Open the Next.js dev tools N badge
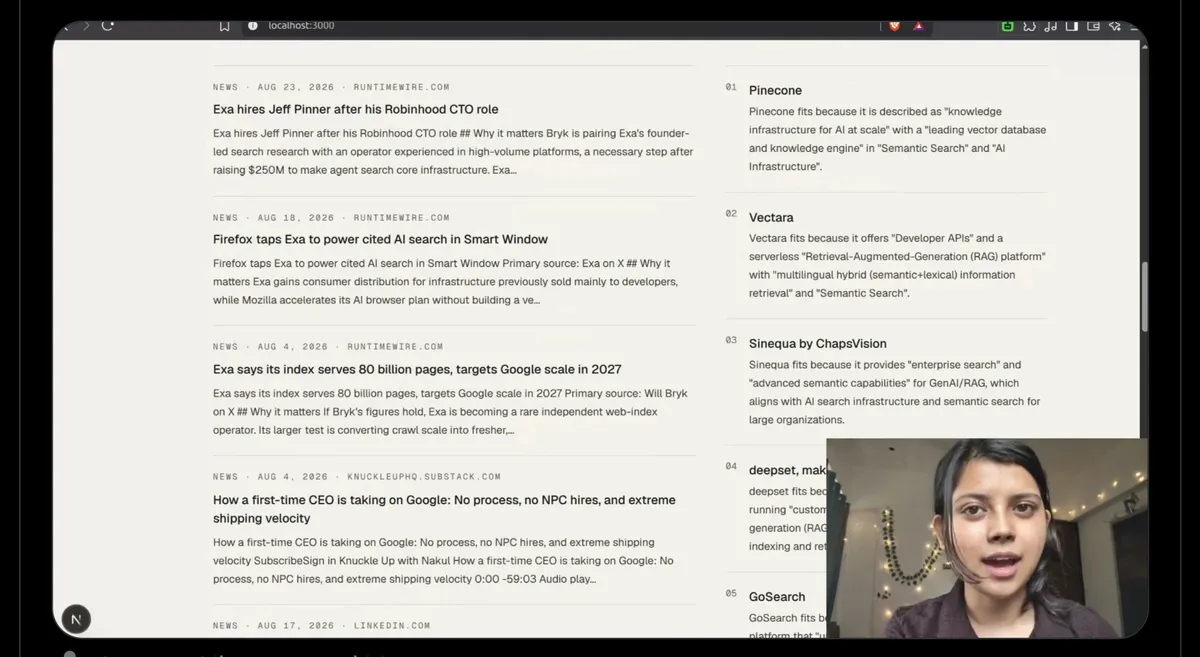Screen dimensions: 1200x657 [76, 619]
